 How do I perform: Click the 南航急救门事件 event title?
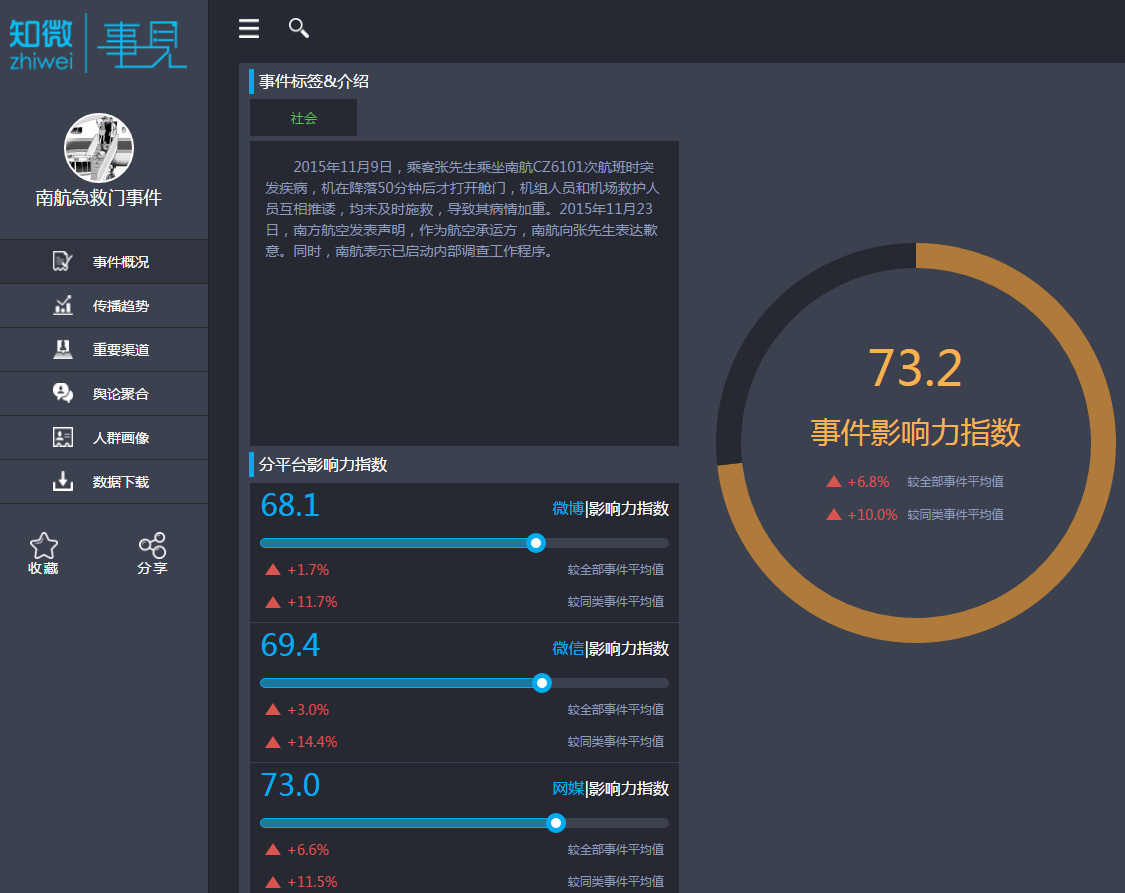(100, 198)
